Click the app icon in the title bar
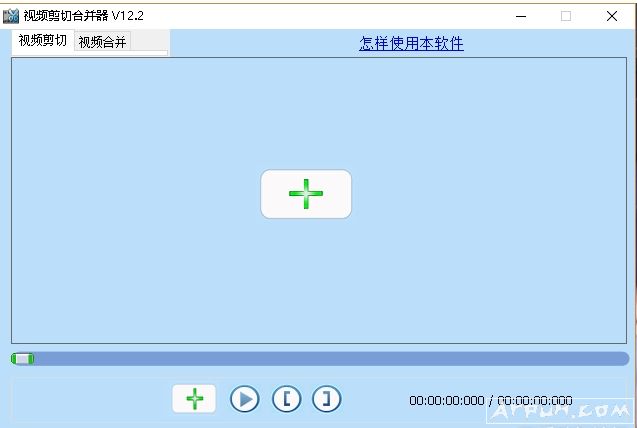637x428 pixels. 11,16
